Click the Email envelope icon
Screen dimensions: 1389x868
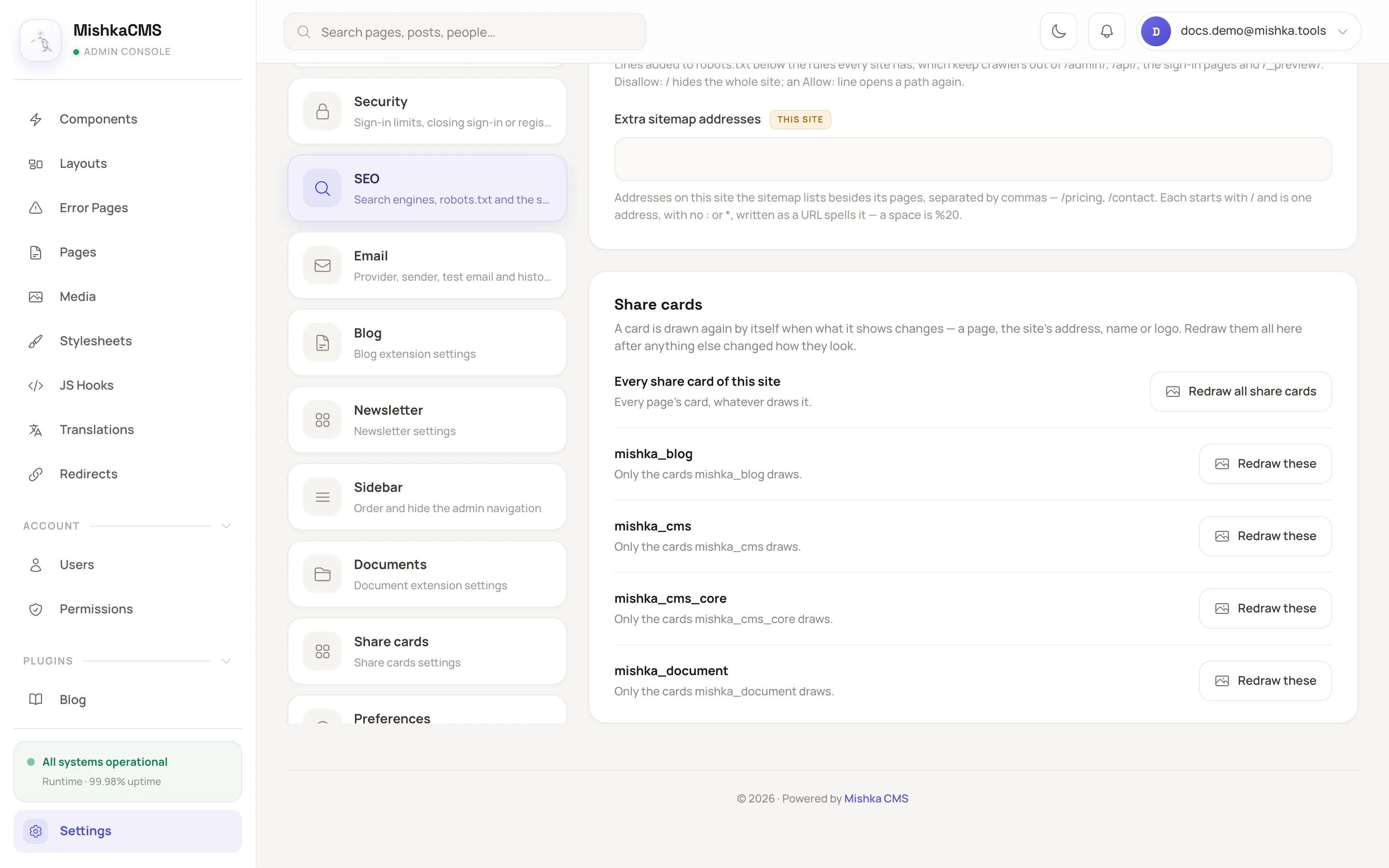(322, 265)
